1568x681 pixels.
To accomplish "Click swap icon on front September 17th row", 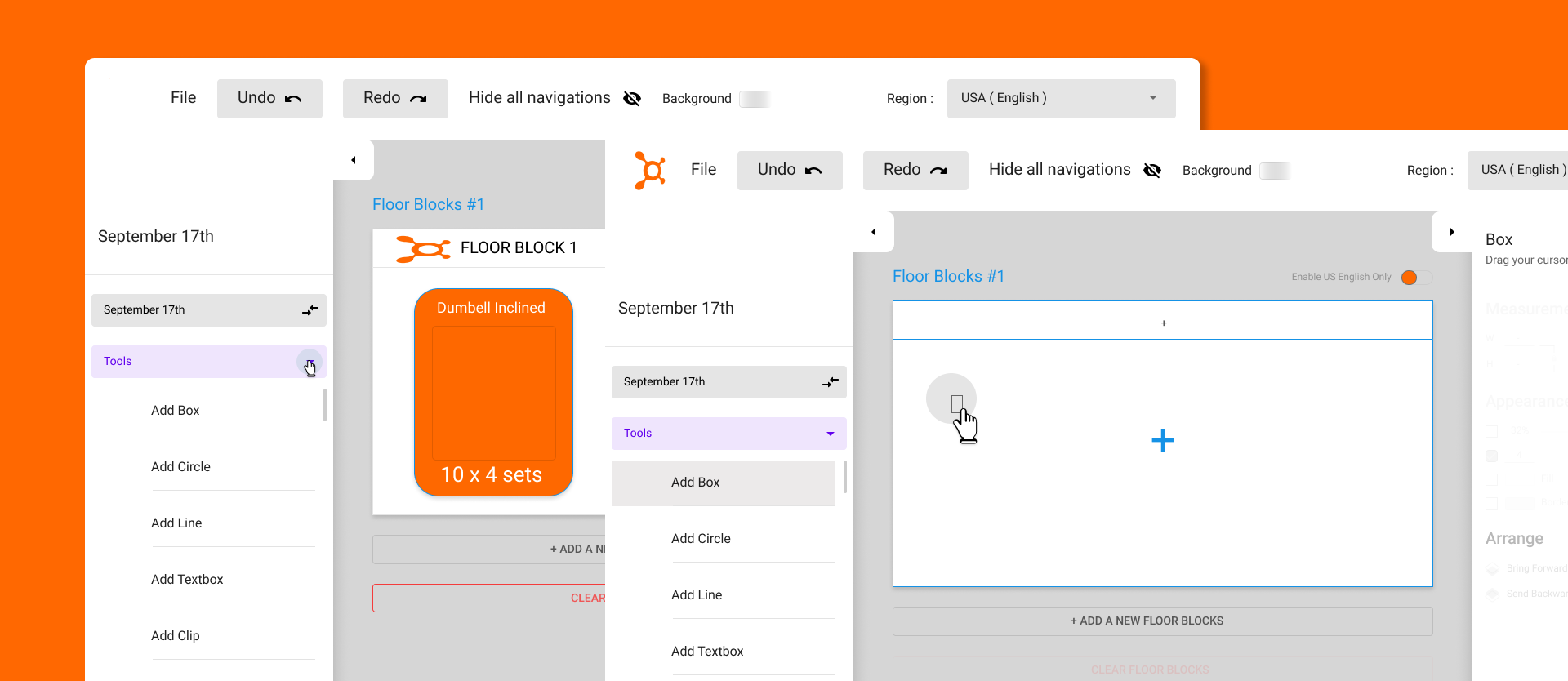I will (831, 382).
